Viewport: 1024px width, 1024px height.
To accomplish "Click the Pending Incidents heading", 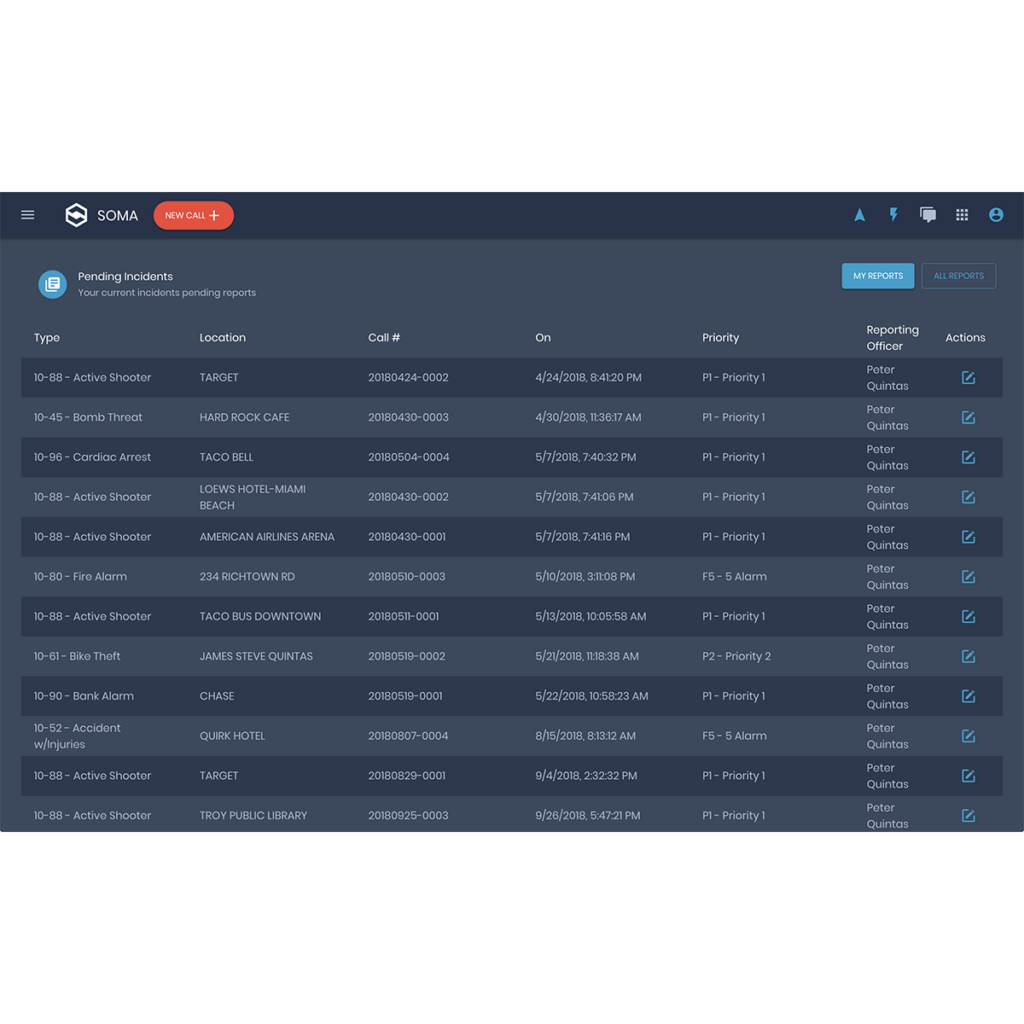I will tap(125, 276).
